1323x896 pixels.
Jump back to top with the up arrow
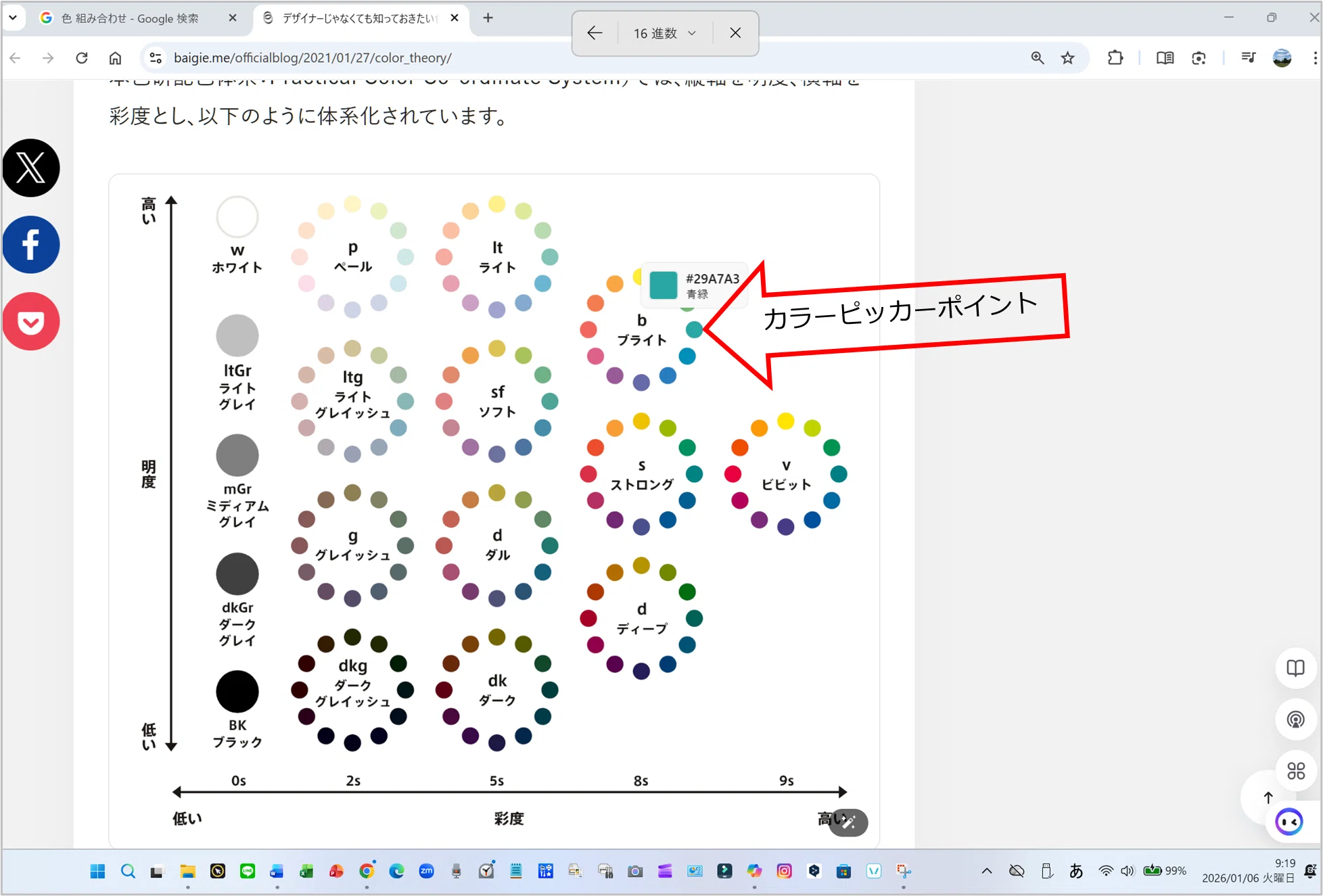(1268, 798)
